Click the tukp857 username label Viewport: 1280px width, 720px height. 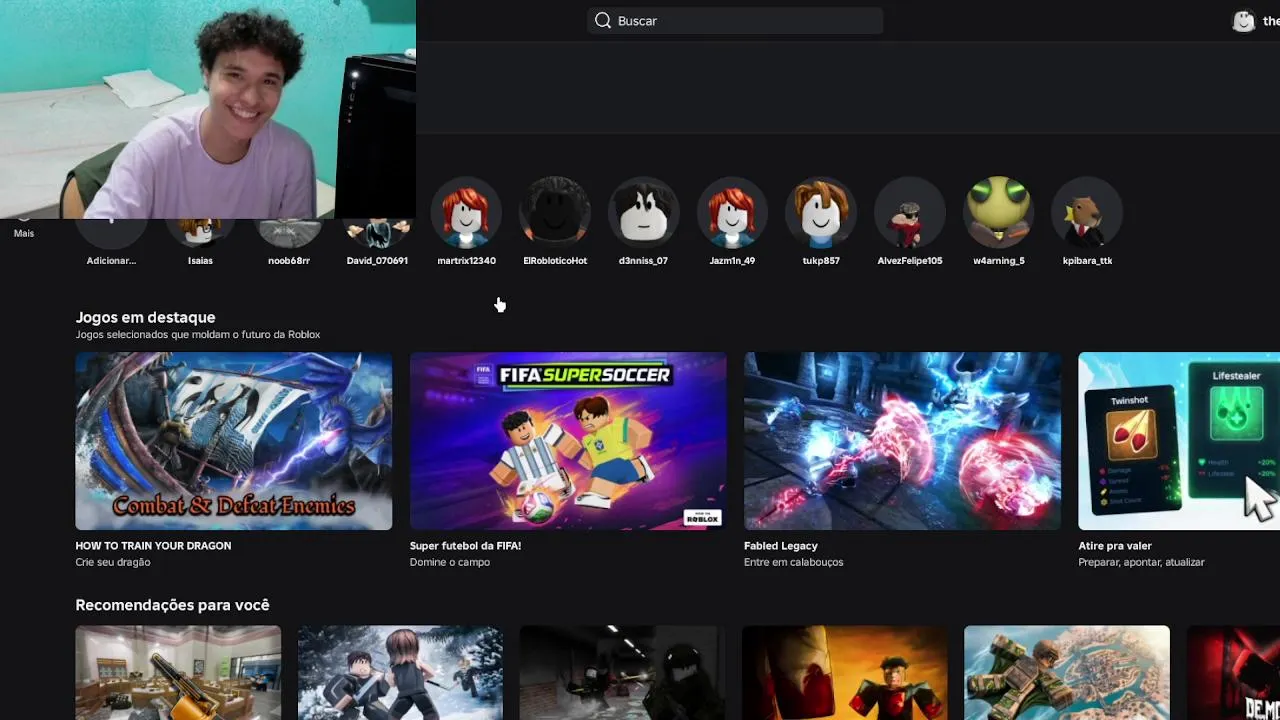(x=821, y=261)
